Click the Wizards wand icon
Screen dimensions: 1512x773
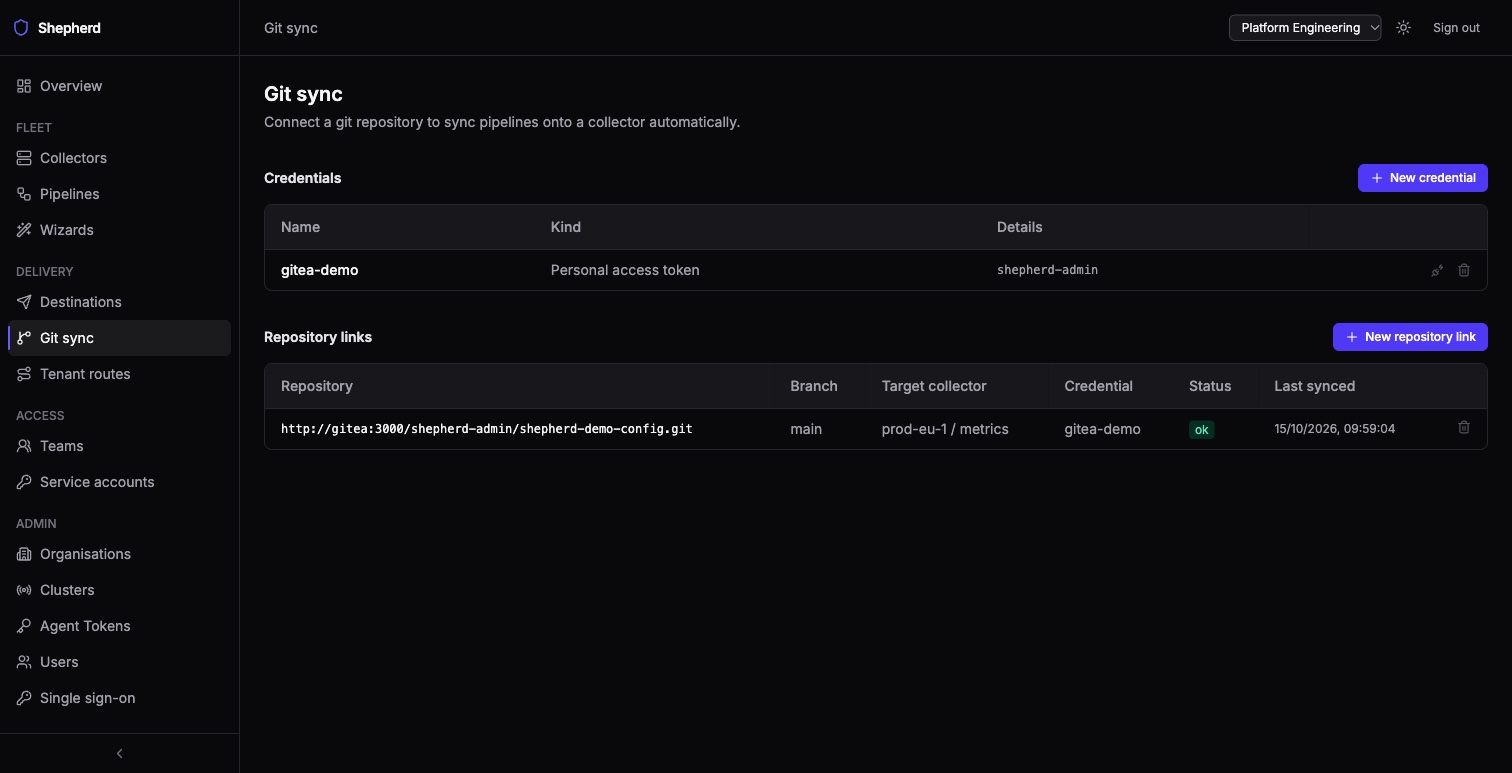[24, 230]
